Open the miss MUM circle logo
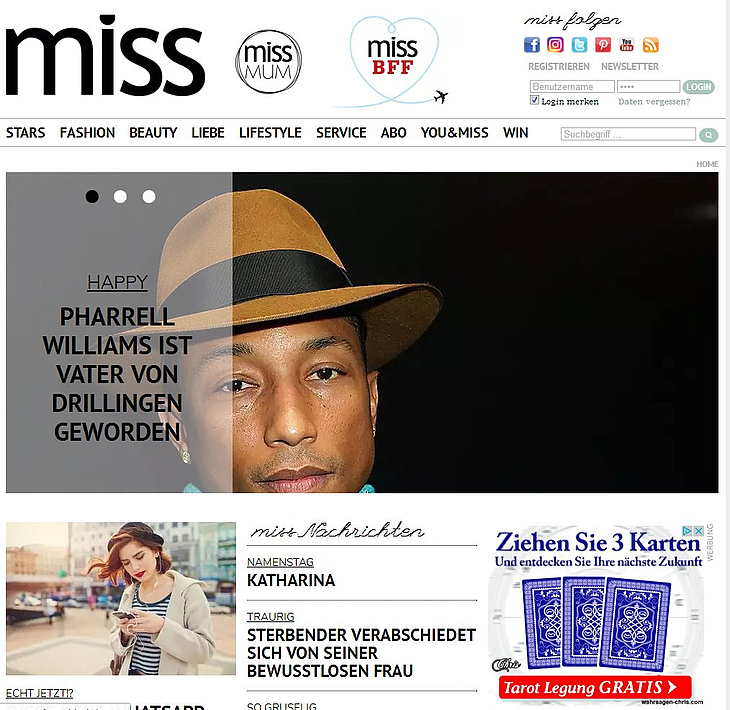This screenshot has height=710, width=730. click(x=268, y=61)
